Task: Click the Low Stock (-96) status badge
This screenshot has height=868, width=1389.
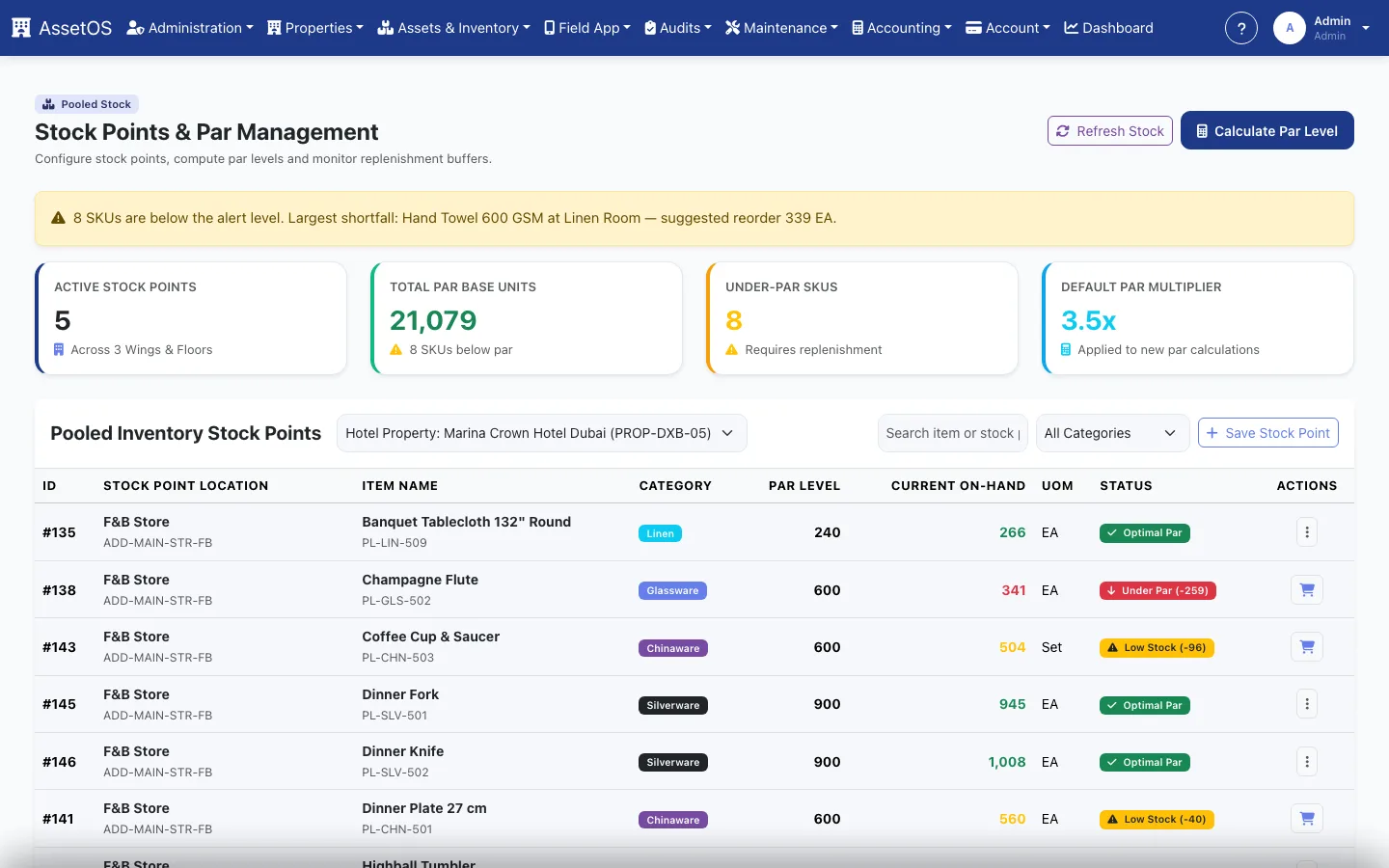Action: pyautogui.click(x=1157, y=648)
